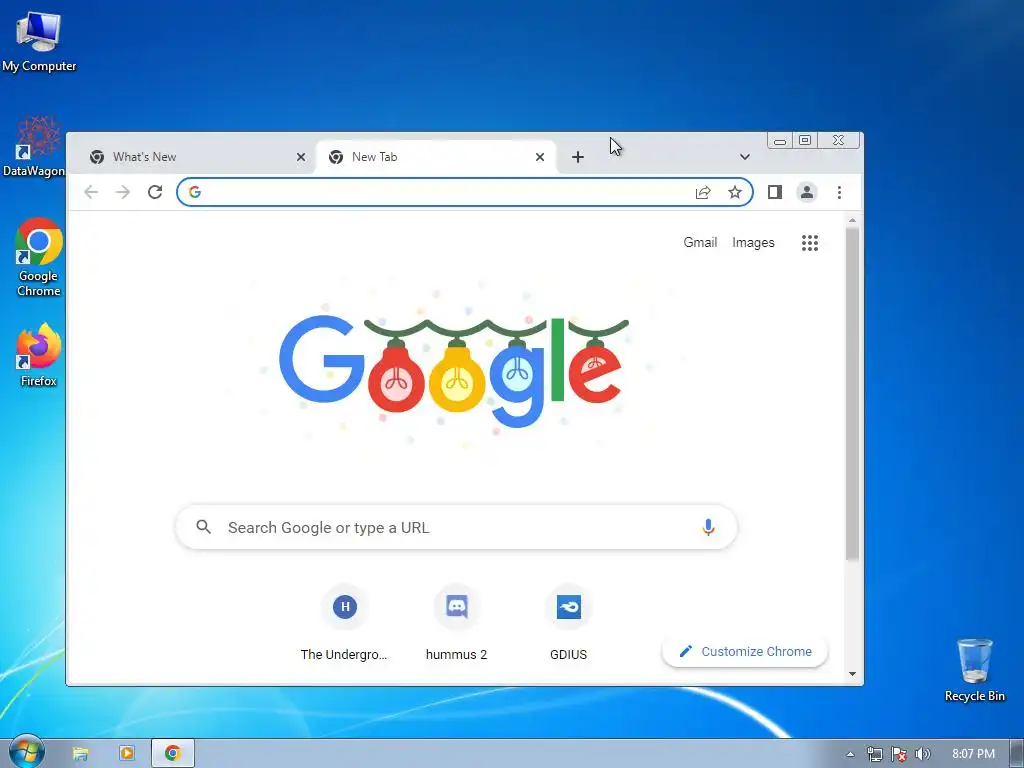Click the Customize Chrome button
Viewport: 1024px width, 768px height.
(745, 651)
